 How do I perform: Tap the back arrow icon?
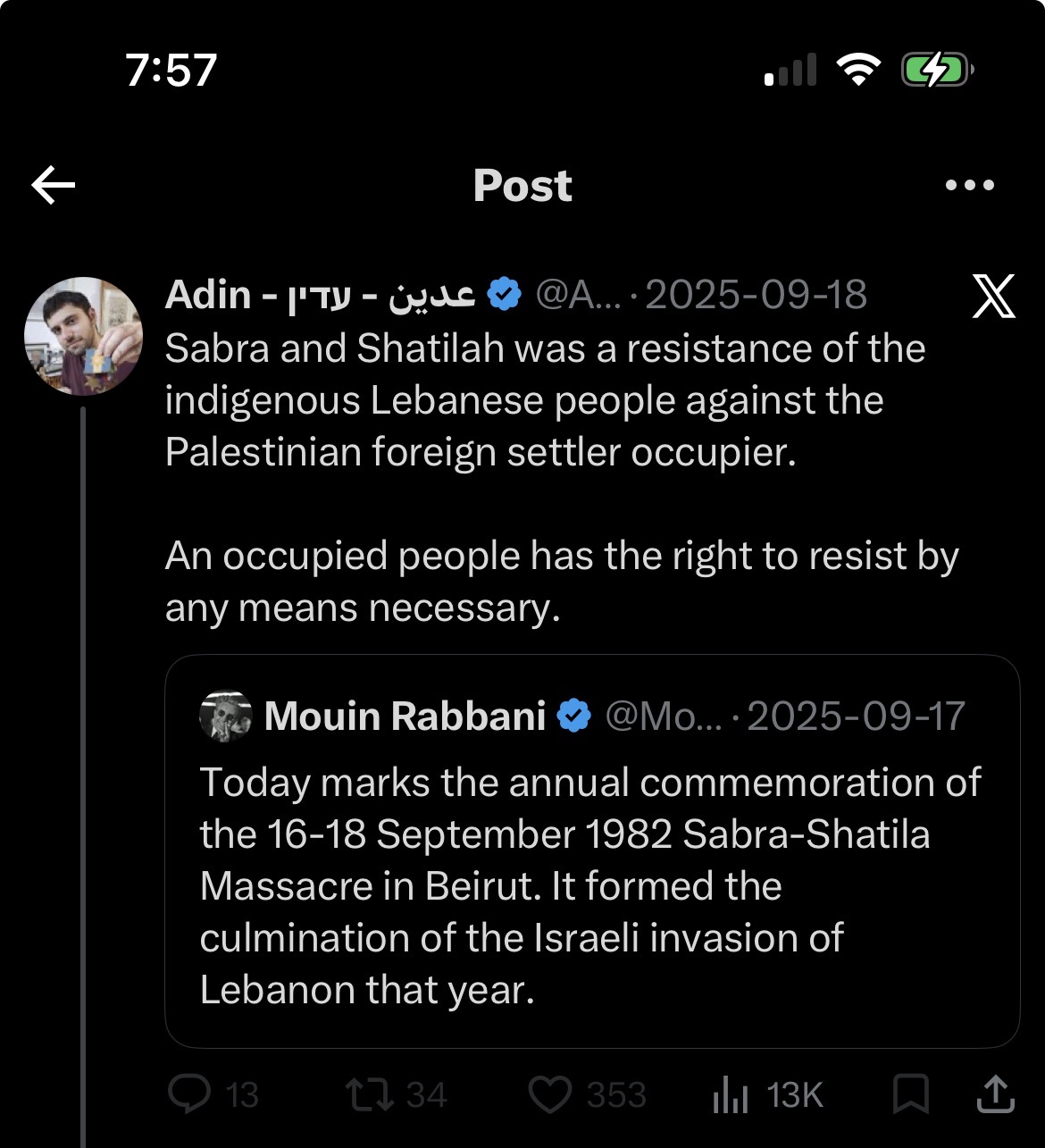click(x=54, y=186)
